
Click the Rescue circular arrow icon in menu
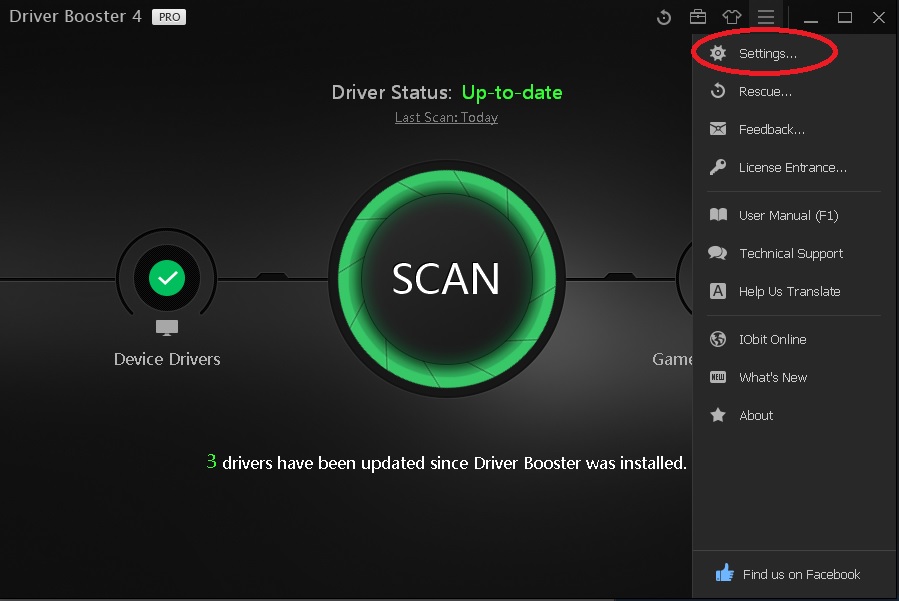click(x=718, y=91)
